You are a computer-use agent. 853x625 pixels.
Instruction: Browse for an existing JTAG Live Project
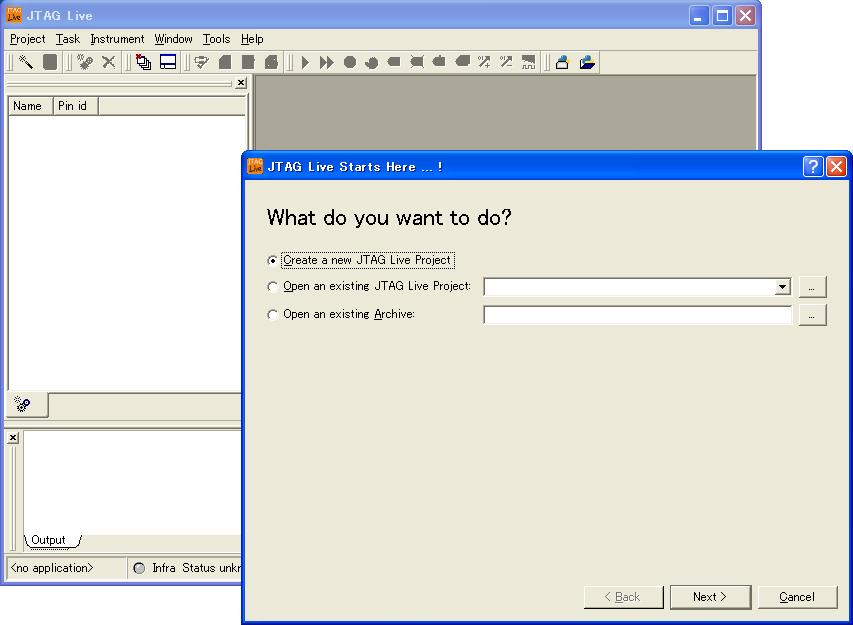[812, 287]
